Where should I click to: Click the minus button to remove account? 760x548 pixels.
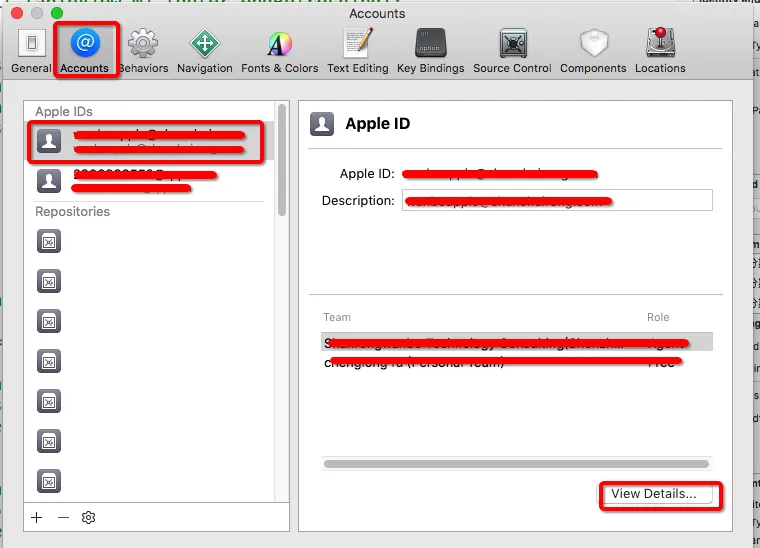[x=63, y=517]
